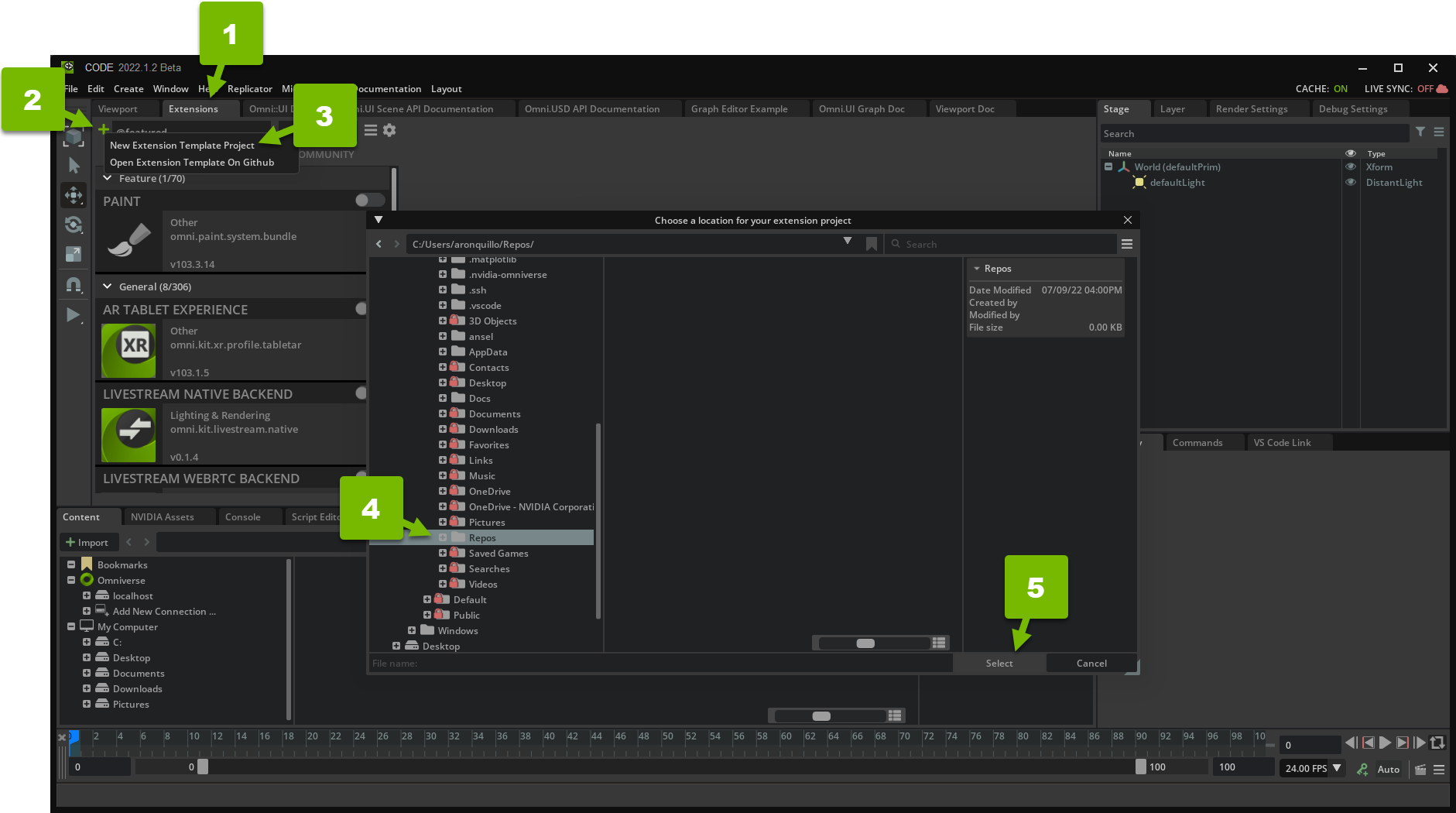
Task: Select Add New Connection in Content tree
Action: click(x=164, y=611)
